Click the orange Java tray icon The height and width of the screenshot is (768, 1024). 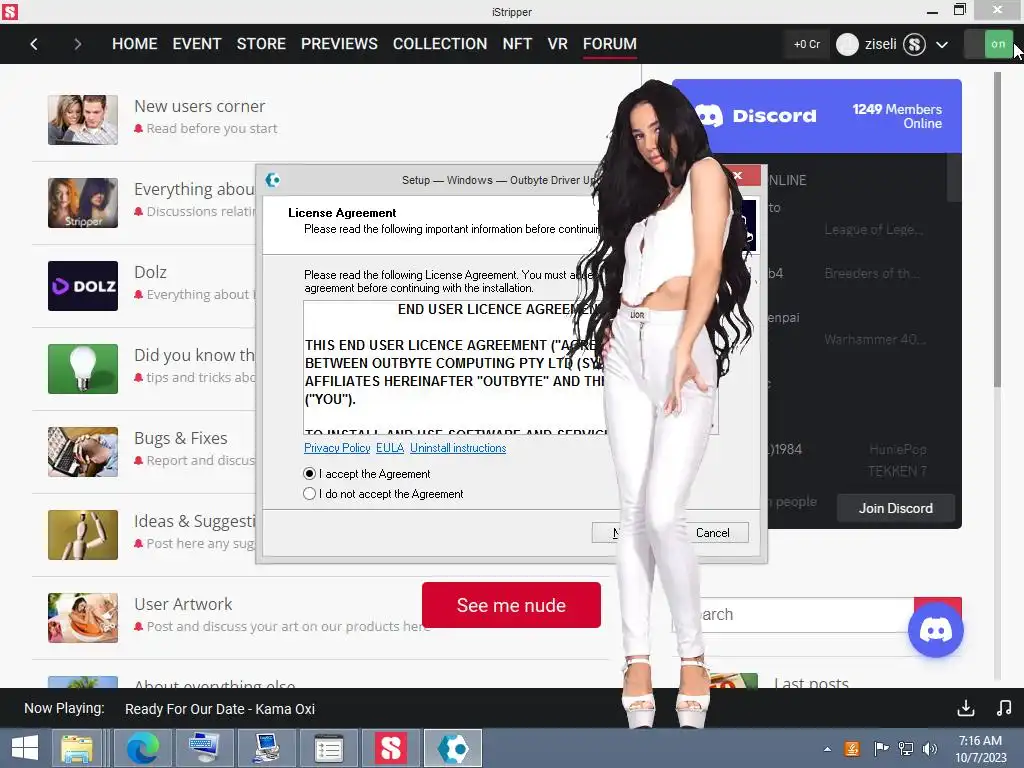(x=852, y=749)
